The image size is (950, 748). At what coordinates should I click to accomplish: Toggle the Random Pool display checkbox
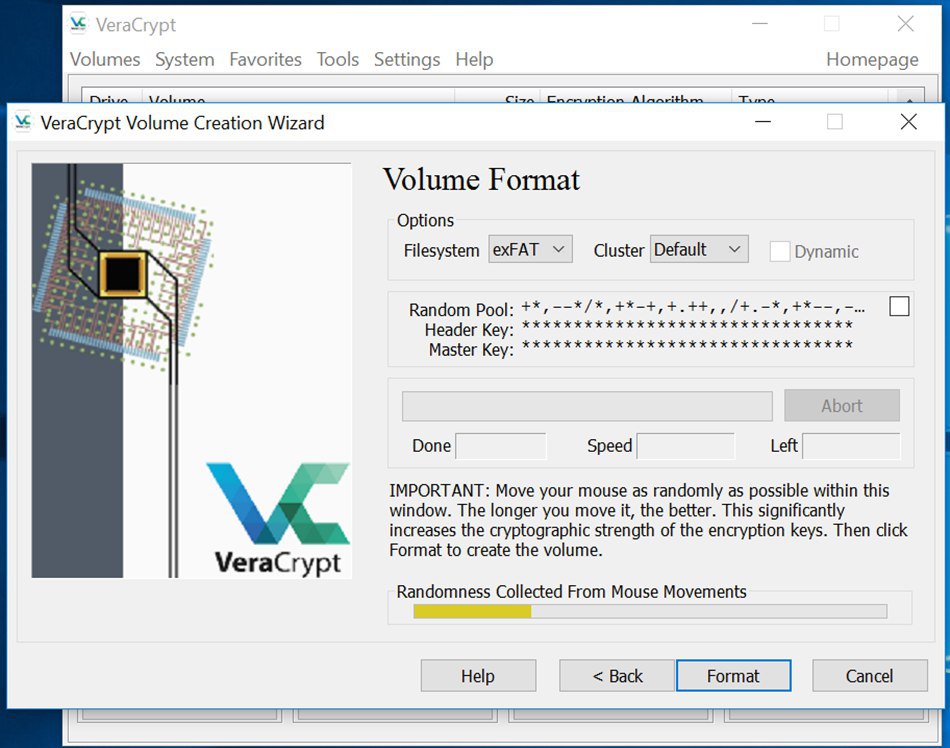pos(899,307)
